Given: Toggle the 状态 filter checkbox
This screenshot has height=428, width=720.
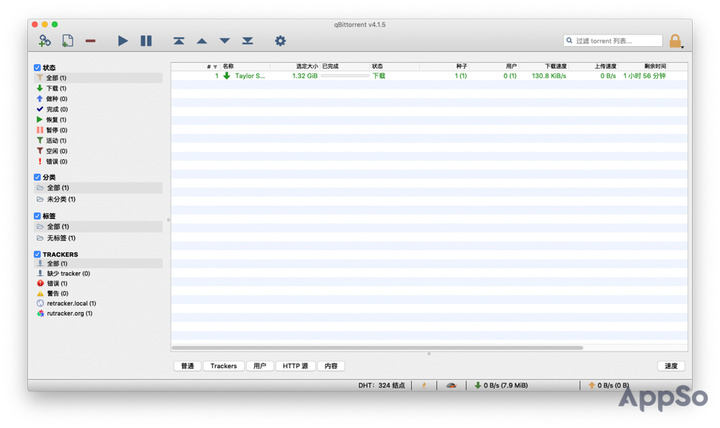Looking at the screenshot, I should [38, 67].
